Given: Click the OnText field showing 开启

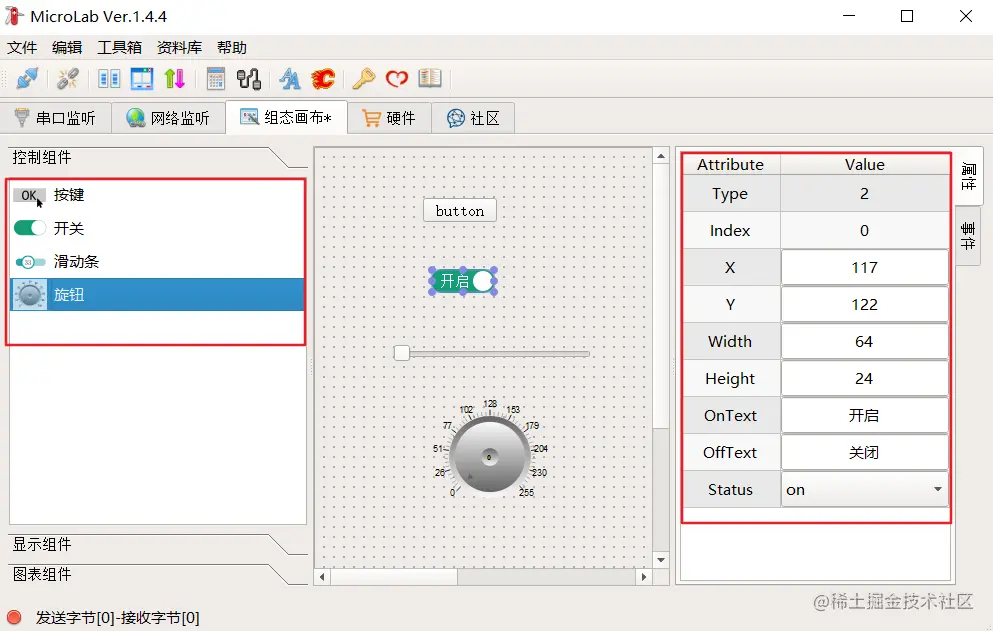Looking at the screenshot, I should 864,416.
